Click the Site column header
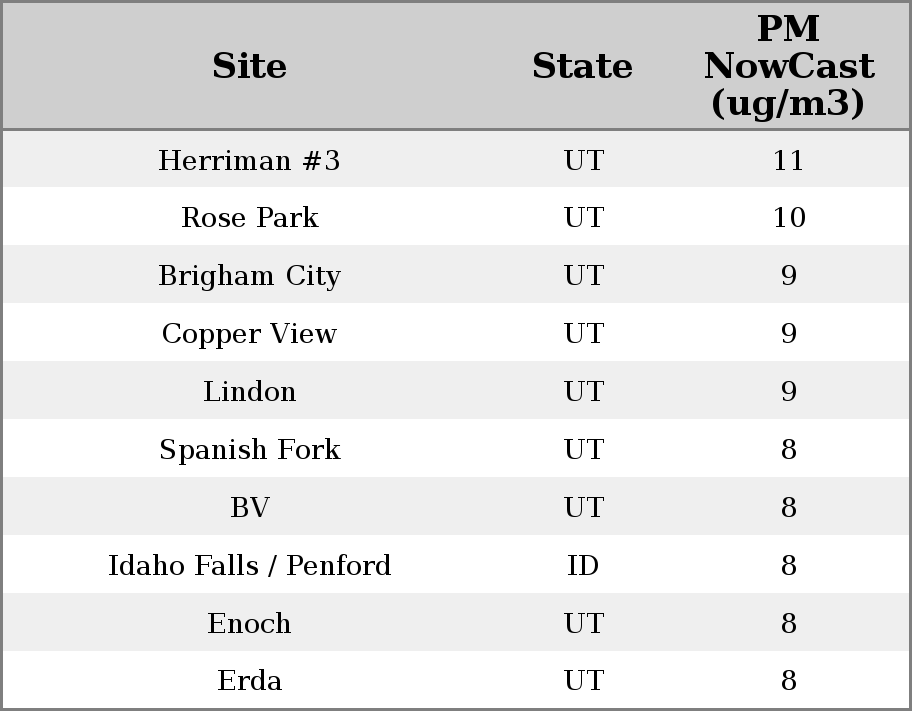 coord(249,67)
